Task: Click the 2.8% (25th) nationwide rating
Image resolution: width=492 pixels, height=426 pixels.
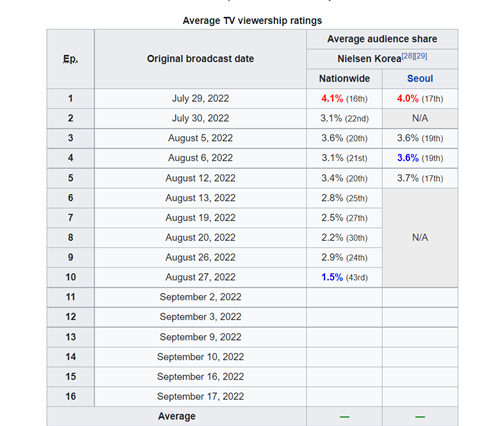Action: 344,198
